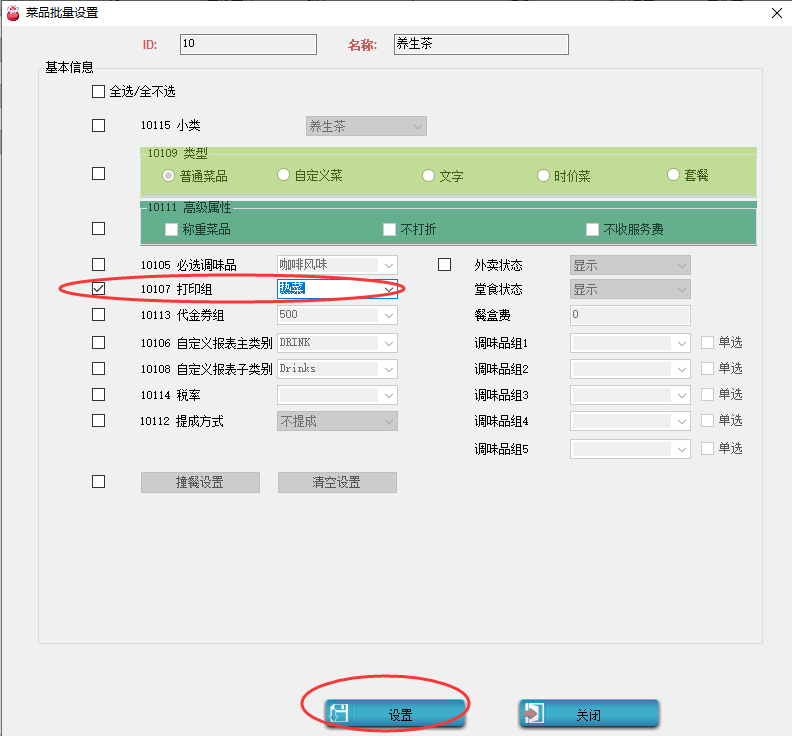The height and width of the screenshot is (736, 792).
Task: Tick the 不打折 checkbox
Action: (x=390, y=229)
